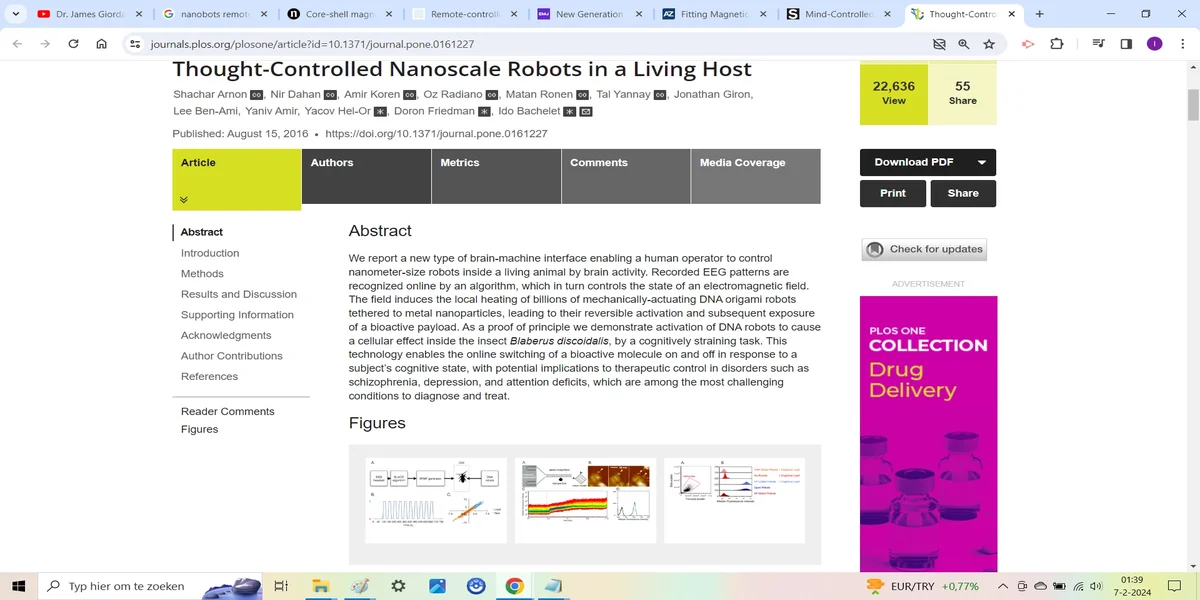Viewport: 1200px width, 600px height.
Task: Open the Figures sidebar link
Action: click(x=199, y=429)
